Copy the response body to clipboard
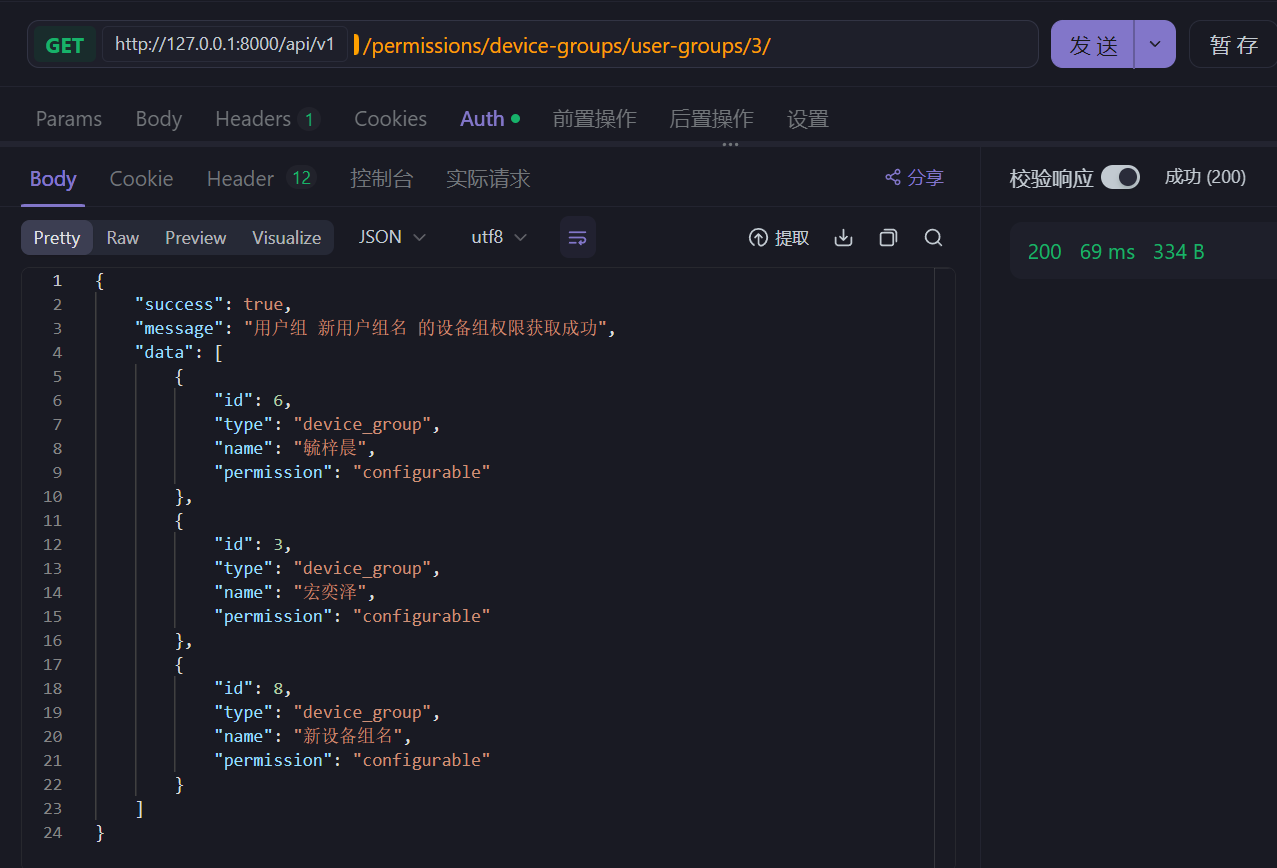 click(888, 238)
